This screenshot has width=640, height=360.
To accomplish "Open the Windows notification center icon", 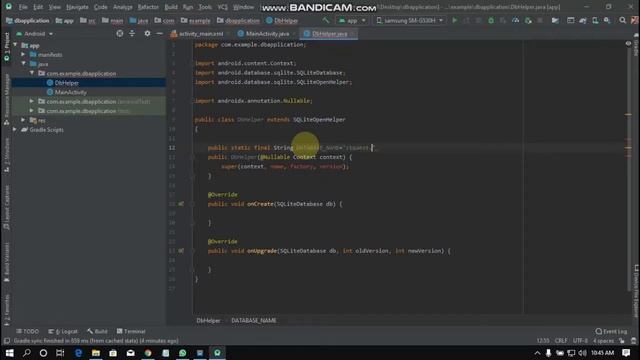I will [x=627, y=353].
